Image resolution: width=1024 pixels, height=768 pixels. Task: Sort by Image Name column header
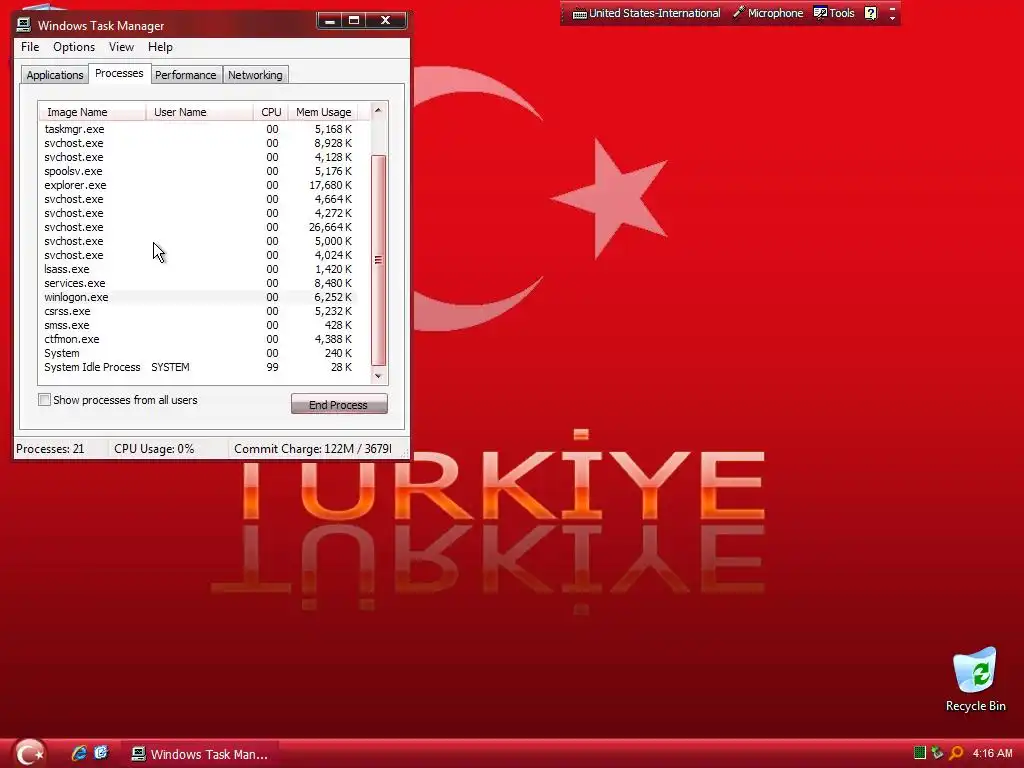tap(92, 112)
